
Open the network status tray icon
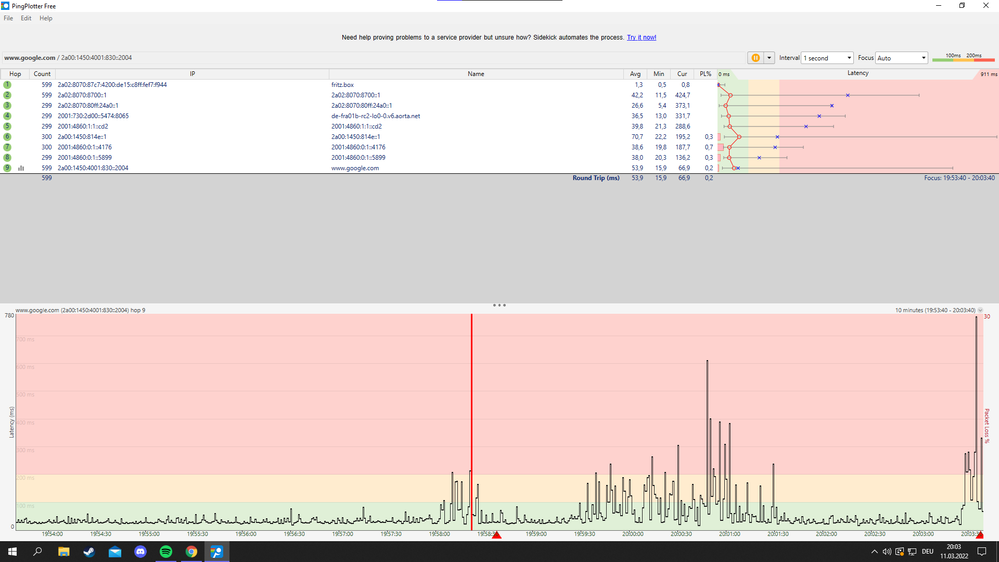pyautogui.click(x=912, y=552)
